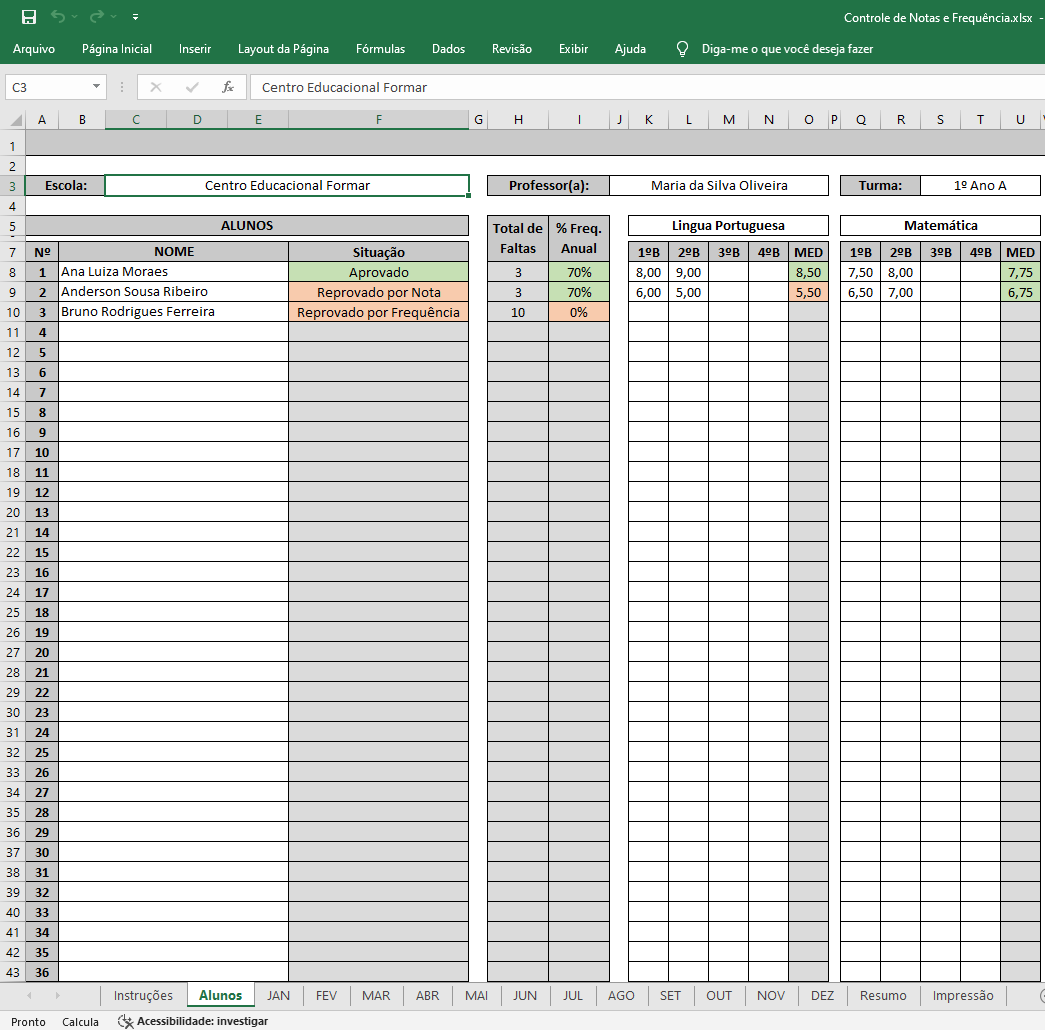Click the lightbulb Tell Me icon
Image resolution: width=1045 pixels, height=1030 pixels.
tap(683, 48)
